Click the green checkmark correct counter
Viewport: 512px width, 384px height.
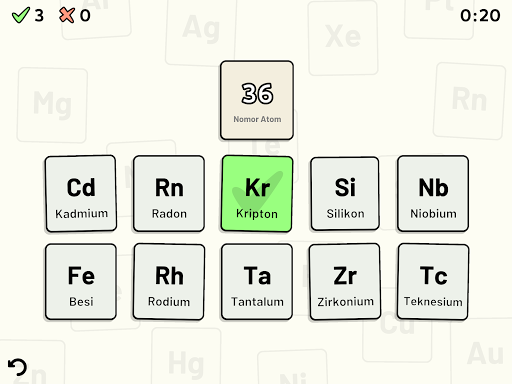click(x=28, y=15)
